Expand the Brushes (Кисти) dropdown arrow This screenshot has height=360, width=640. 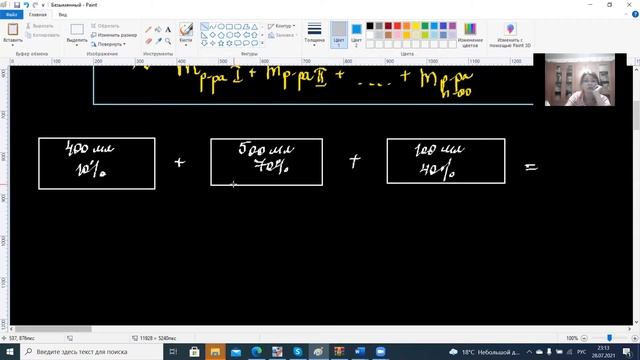[x=186, y=44]
